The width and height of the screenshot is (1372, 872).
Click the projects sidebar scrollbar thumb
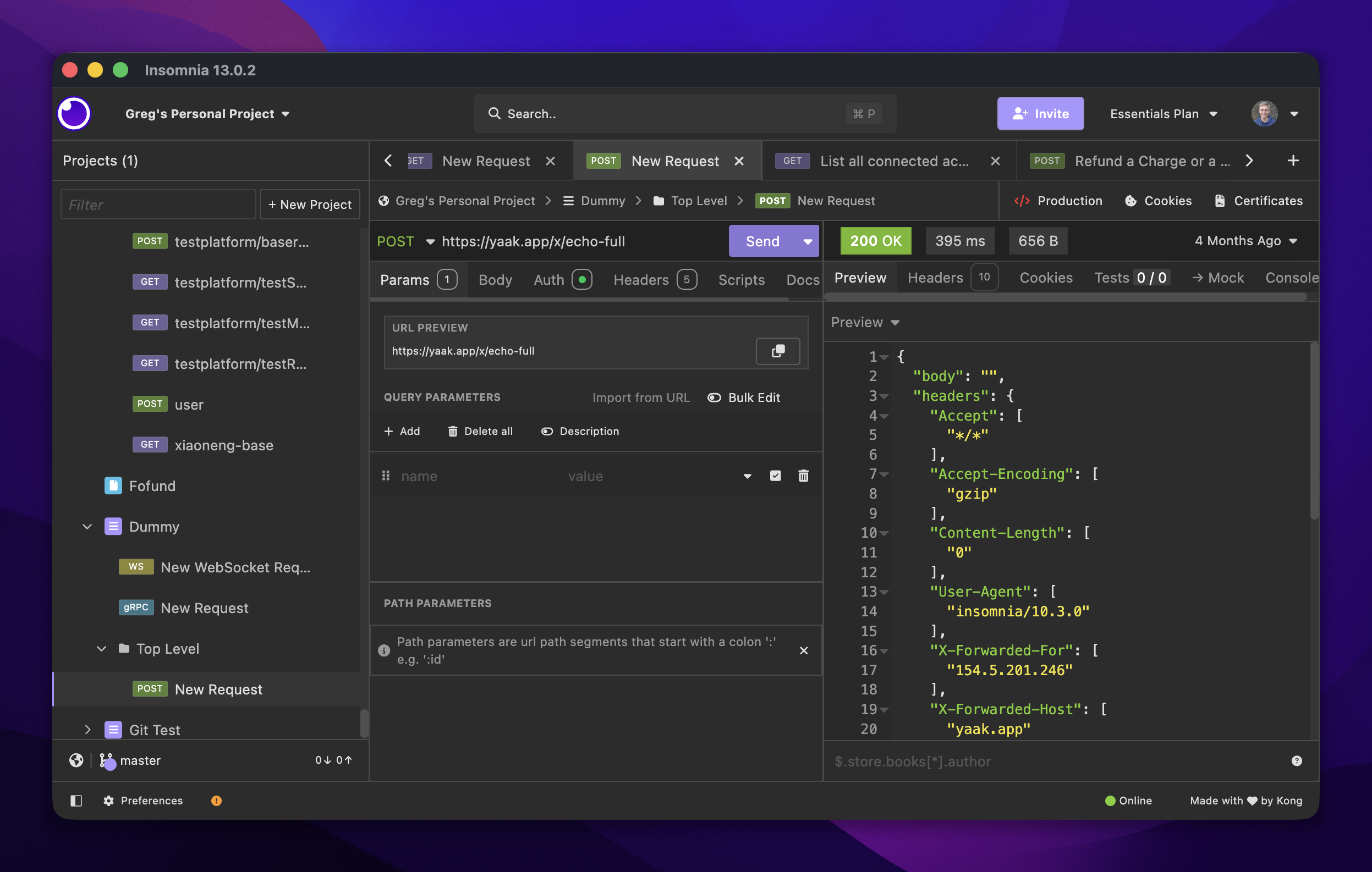click(x=365, y=722)
